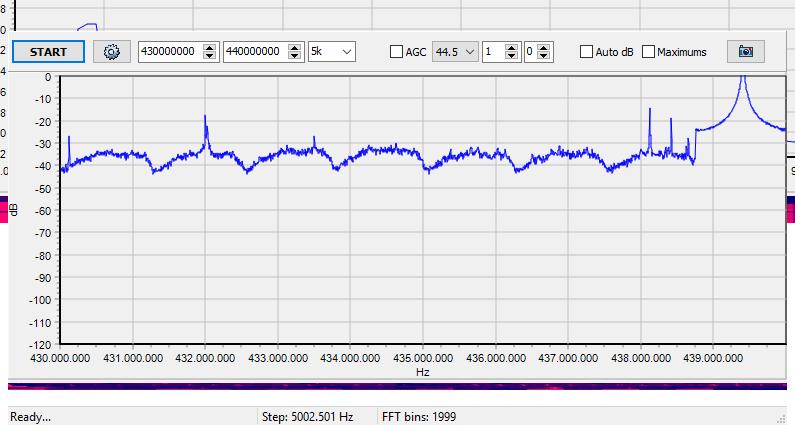795x433 pixels.
Task: Open the 5k step size dropdown
Action: (x=331, y=52)
